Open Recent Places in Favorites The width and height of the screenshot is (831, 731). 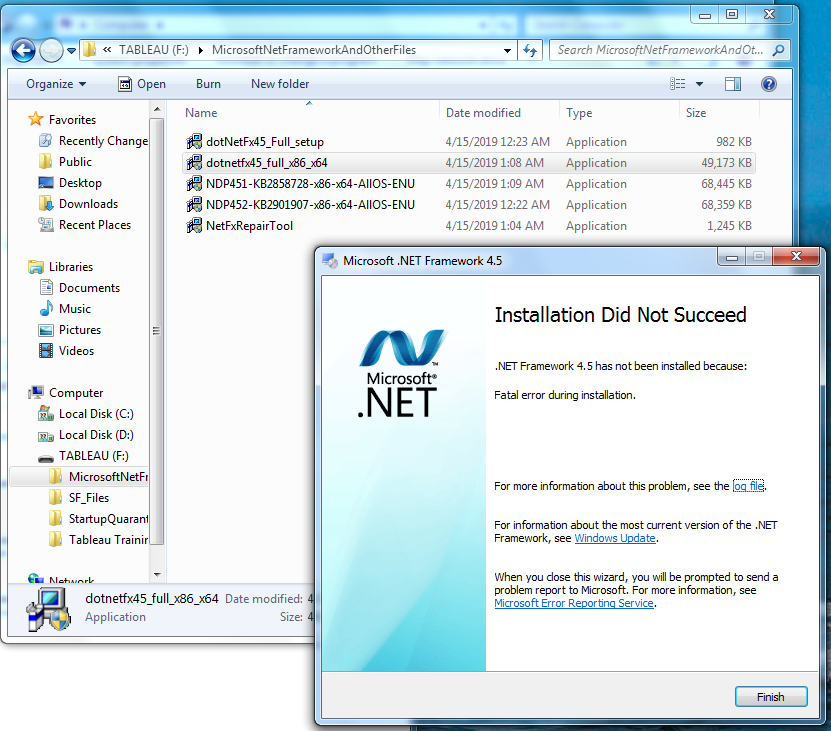[85, 225]
